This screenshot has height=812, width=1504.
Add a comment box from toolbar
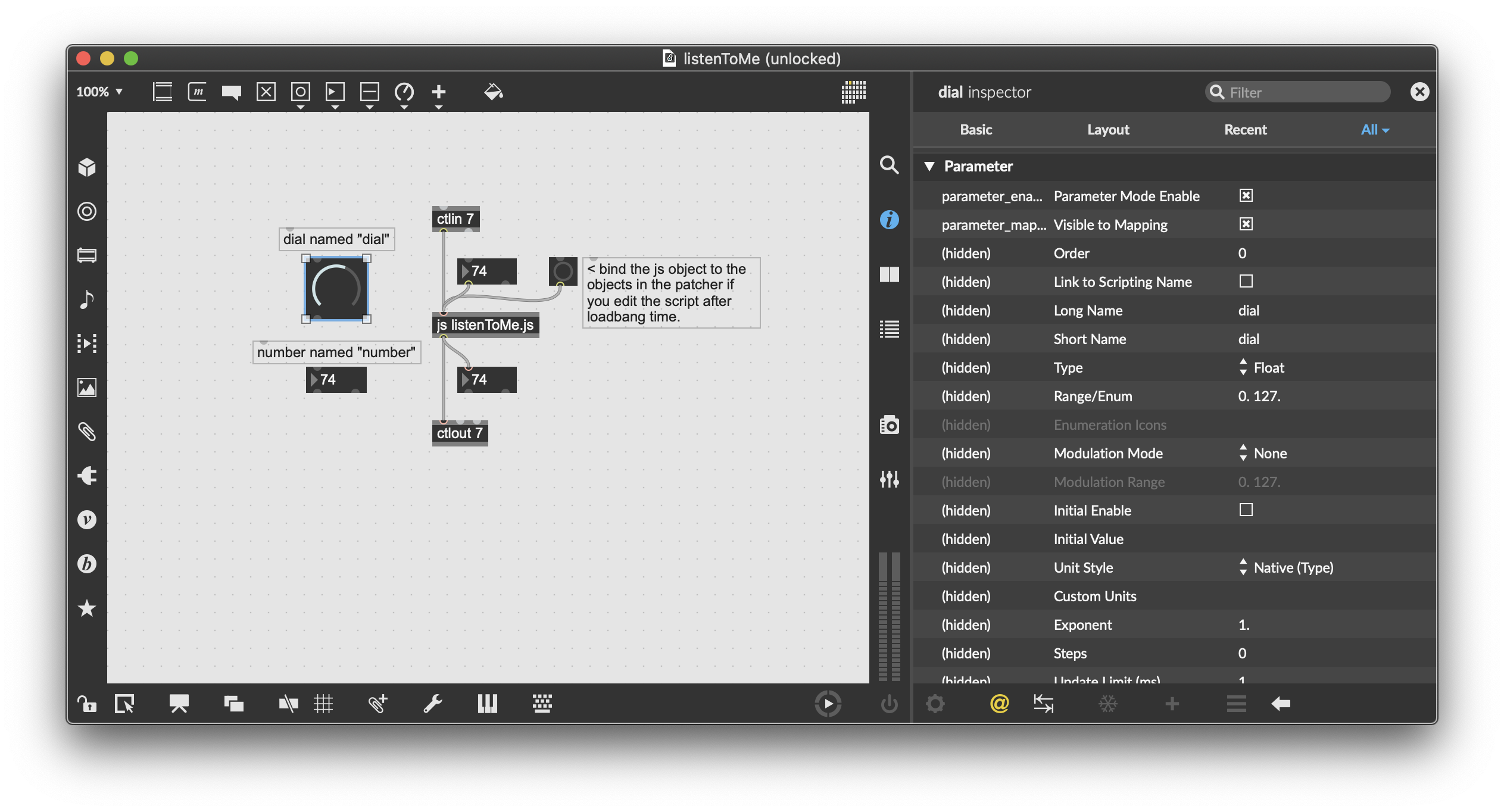[232, 92]
